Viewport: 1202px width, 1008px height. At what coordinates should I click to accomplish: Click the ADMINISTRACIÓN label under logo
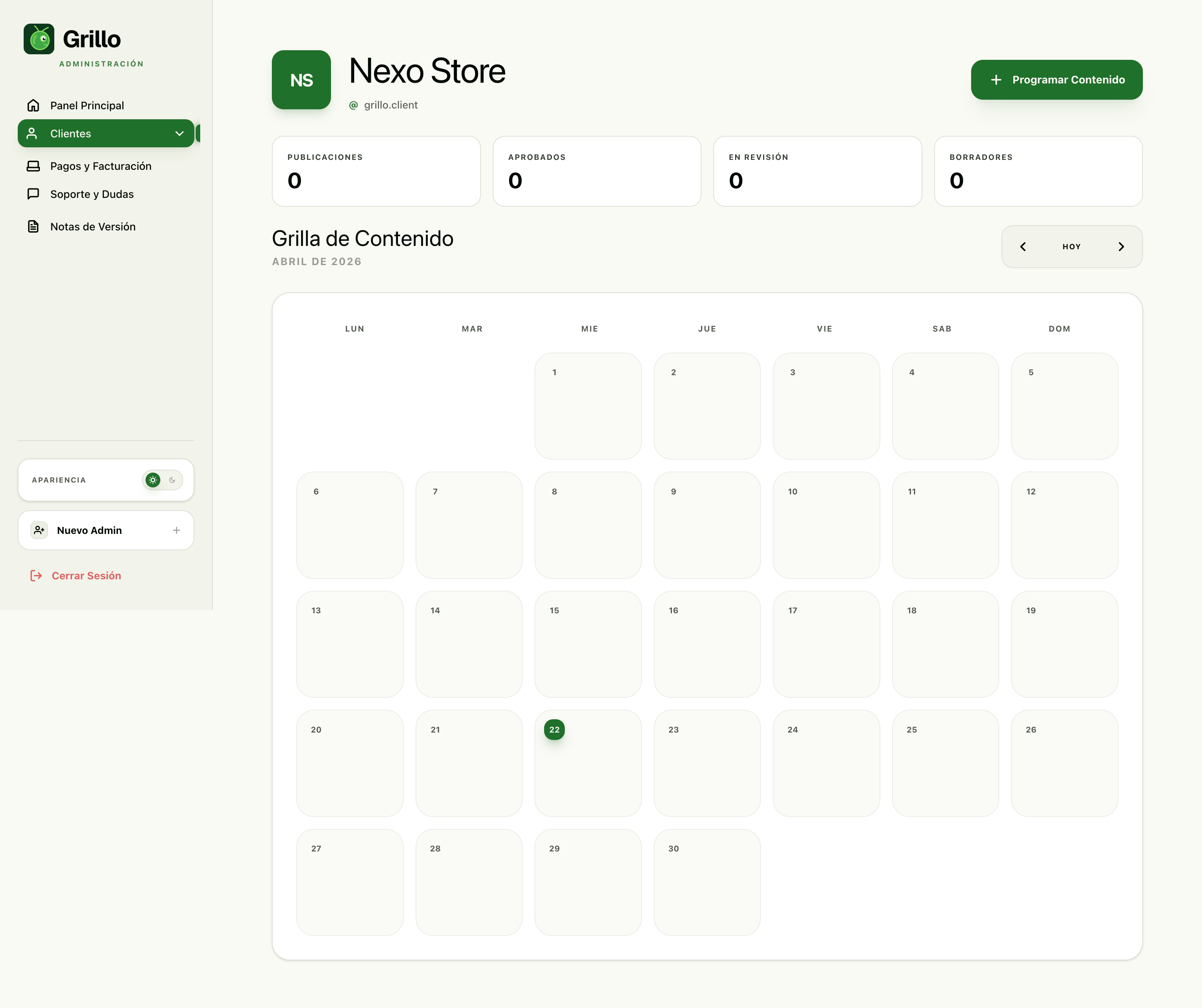click(101, 64)
